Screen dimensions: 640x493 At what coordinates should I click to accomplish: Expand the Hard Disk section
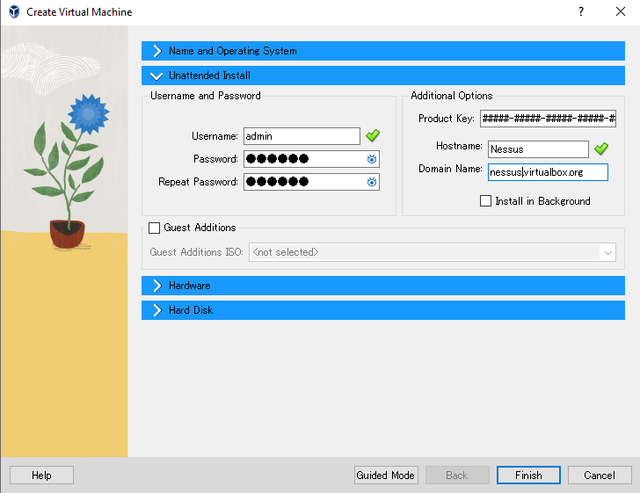383,310
